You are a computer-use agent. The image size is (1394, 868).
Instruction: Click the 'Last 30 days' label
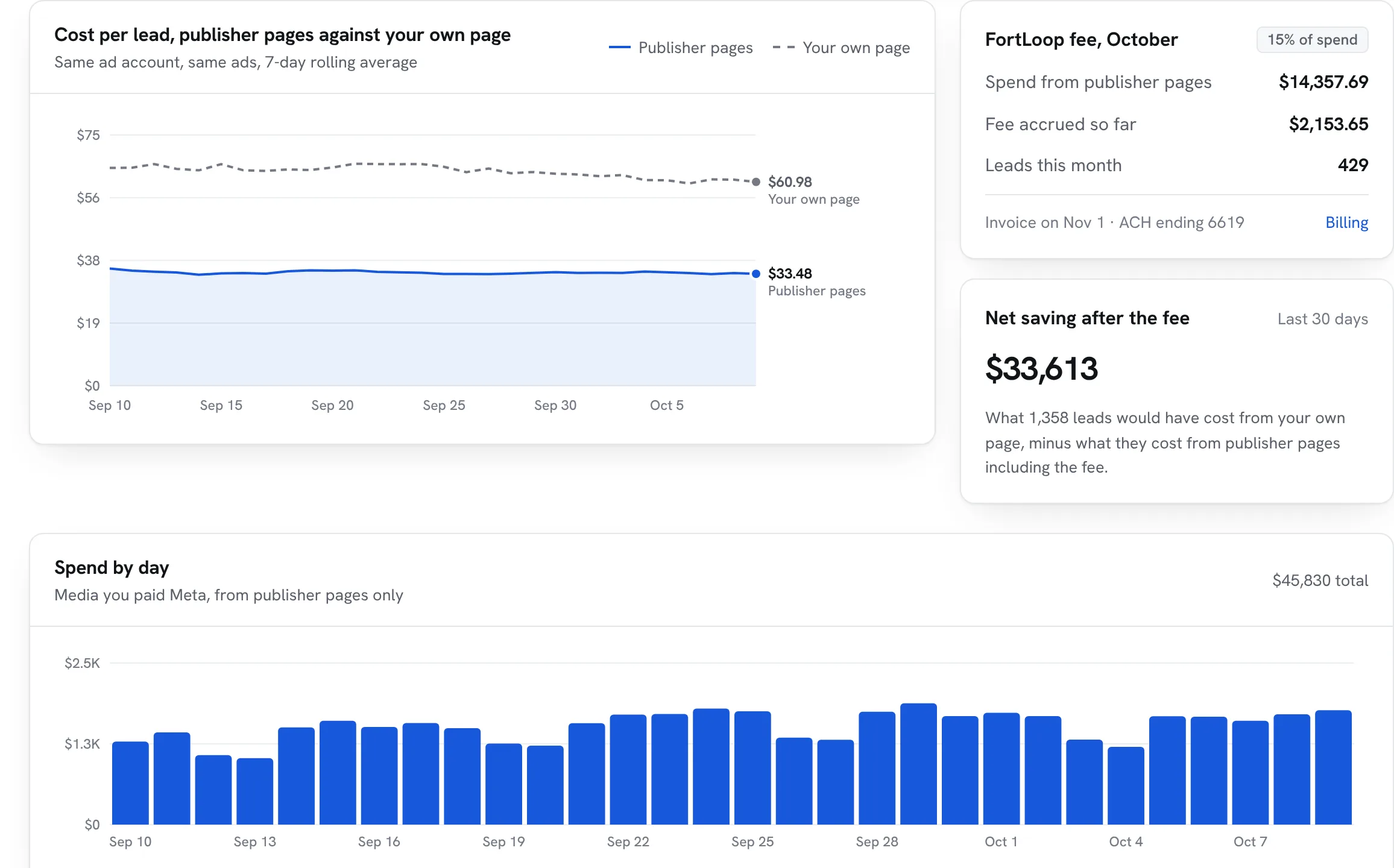click(1323, 319)
